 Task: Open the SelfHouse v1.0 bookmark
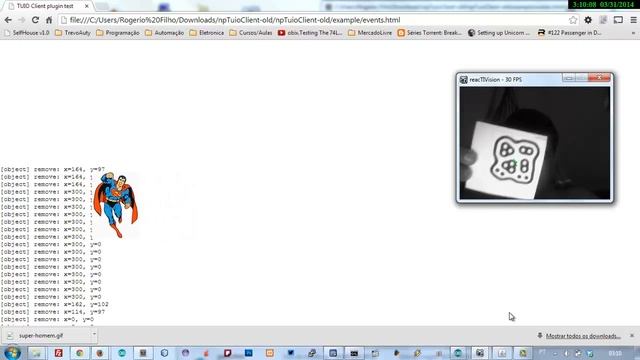(x=27, y=33)
